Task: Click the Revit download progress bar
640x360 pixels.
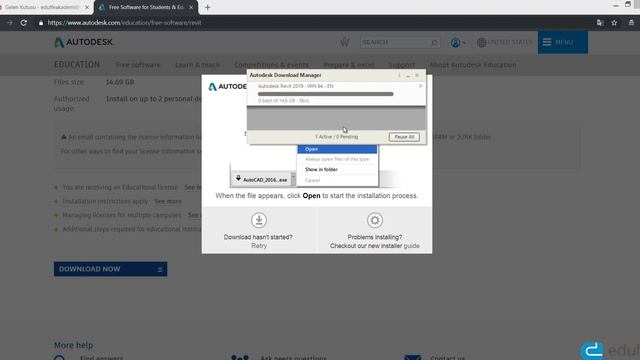Action: pos(325,94)
